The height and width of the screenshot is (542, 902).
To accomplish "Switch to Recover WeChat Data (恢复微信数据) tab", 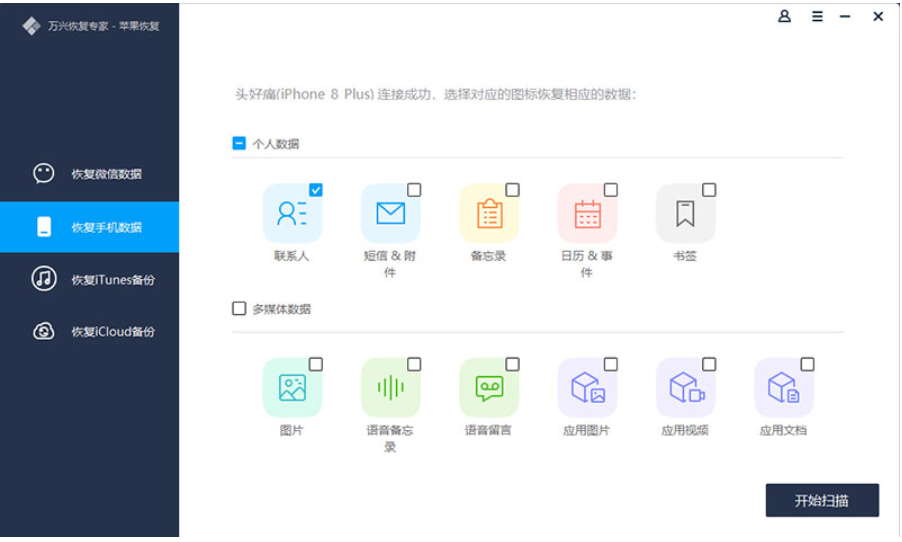I will 90,174.
